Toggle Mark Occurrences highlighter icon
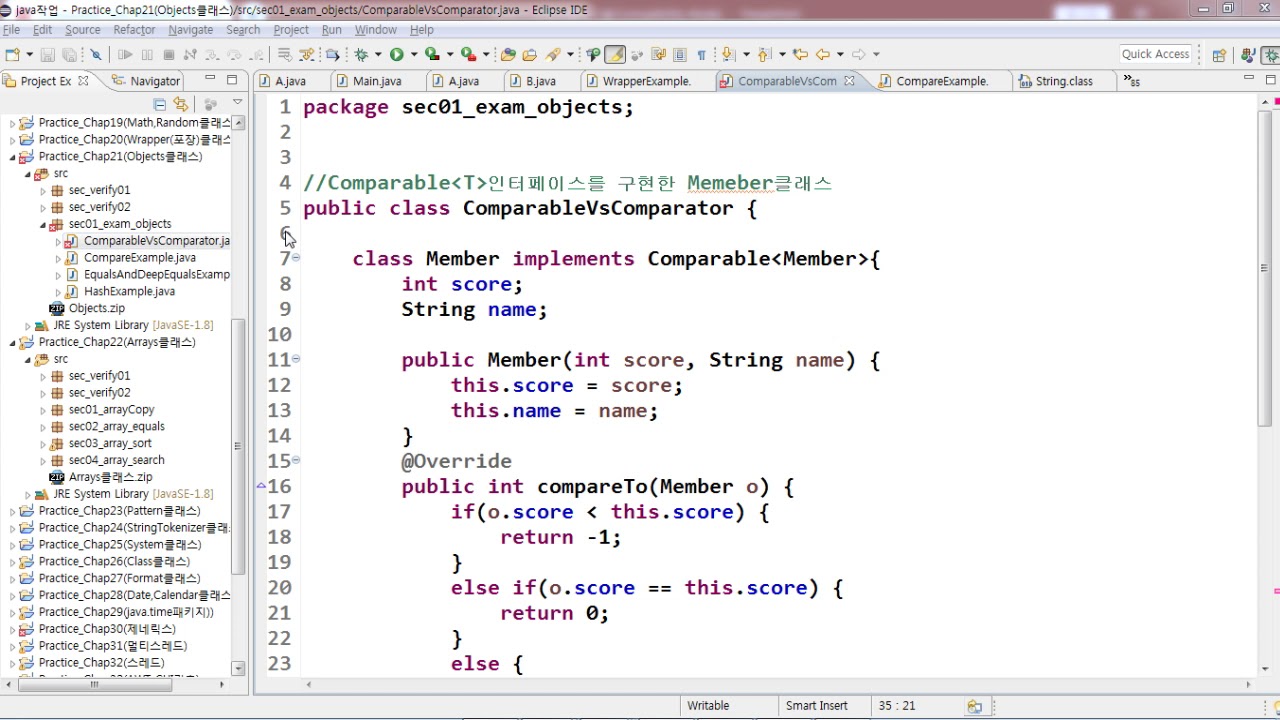 pos(615,55)
